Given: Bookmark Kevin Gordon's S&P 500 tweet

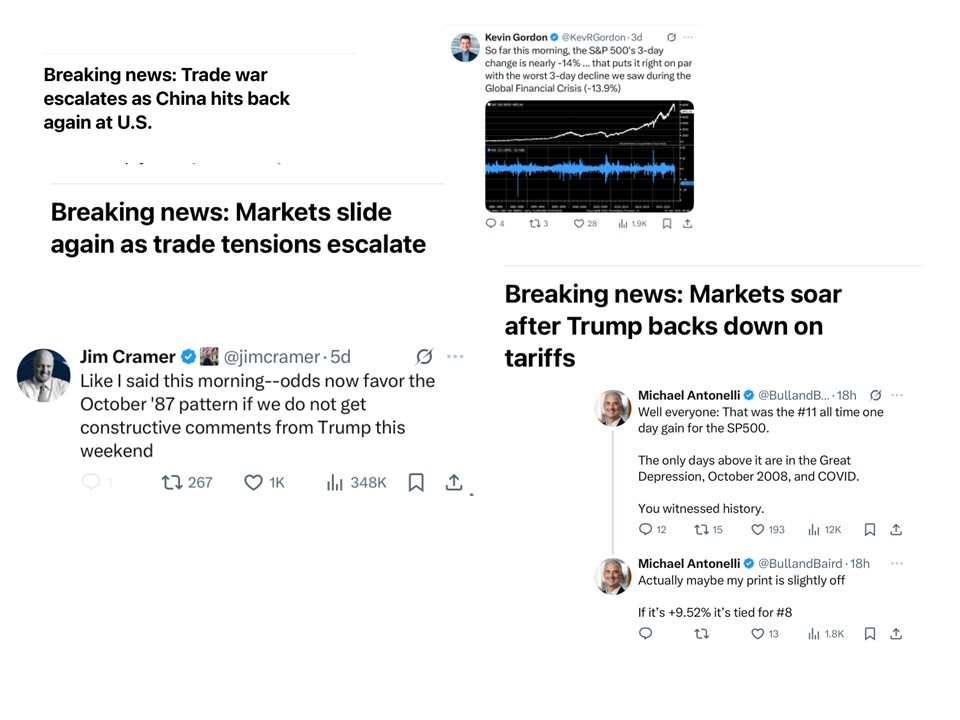Looking at the screenshot, I should (x=667, y=224).
